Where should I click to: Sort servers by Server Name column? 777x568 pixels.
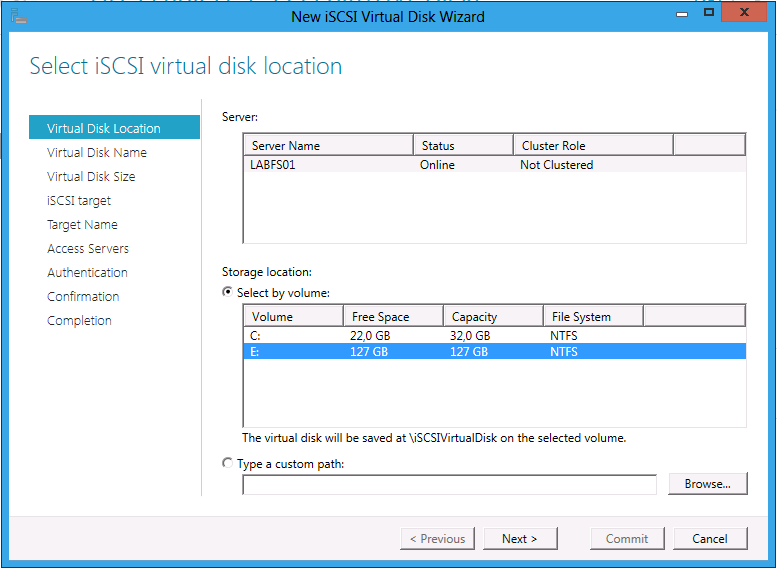click(329, 146)
